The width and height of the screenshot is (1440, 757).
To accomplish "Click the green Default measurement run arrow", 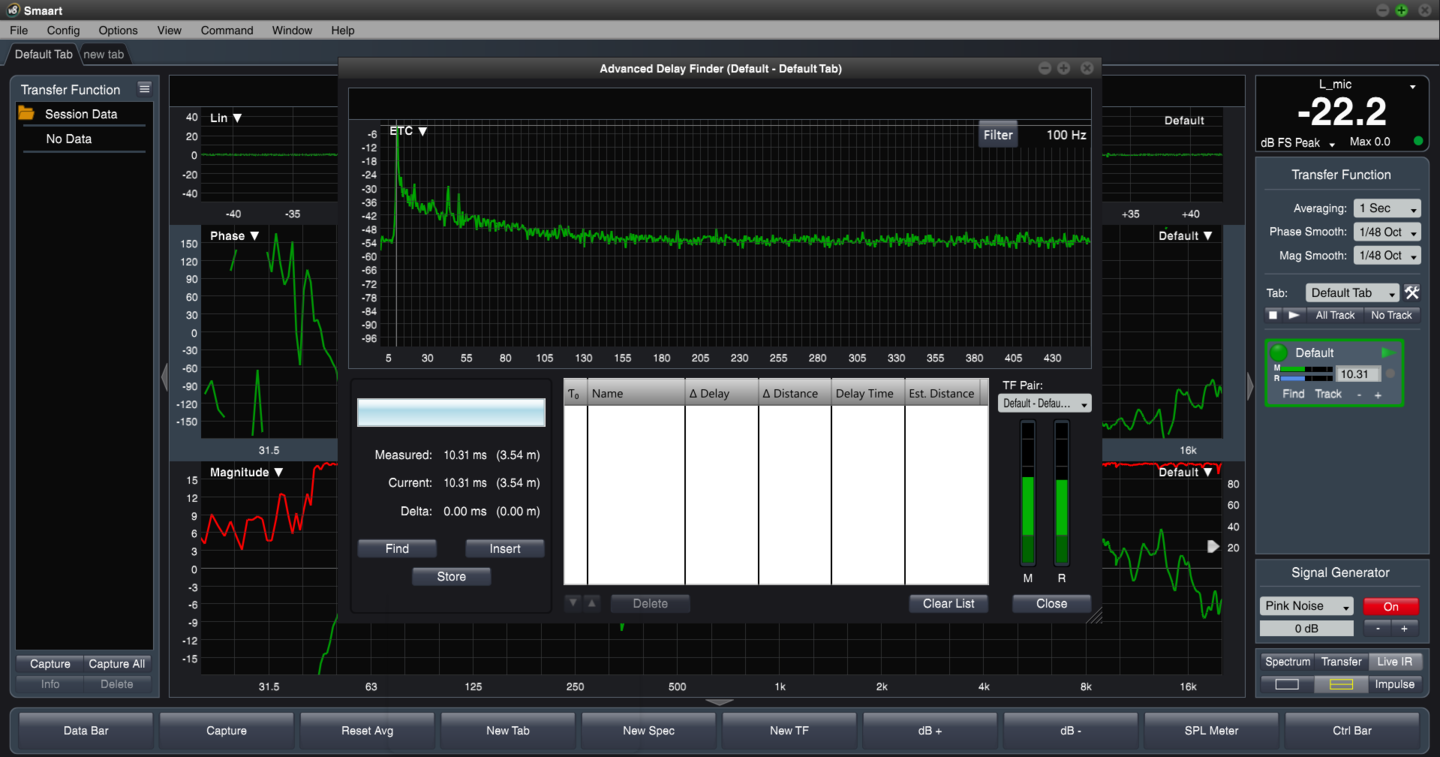I will (1388, 353).
